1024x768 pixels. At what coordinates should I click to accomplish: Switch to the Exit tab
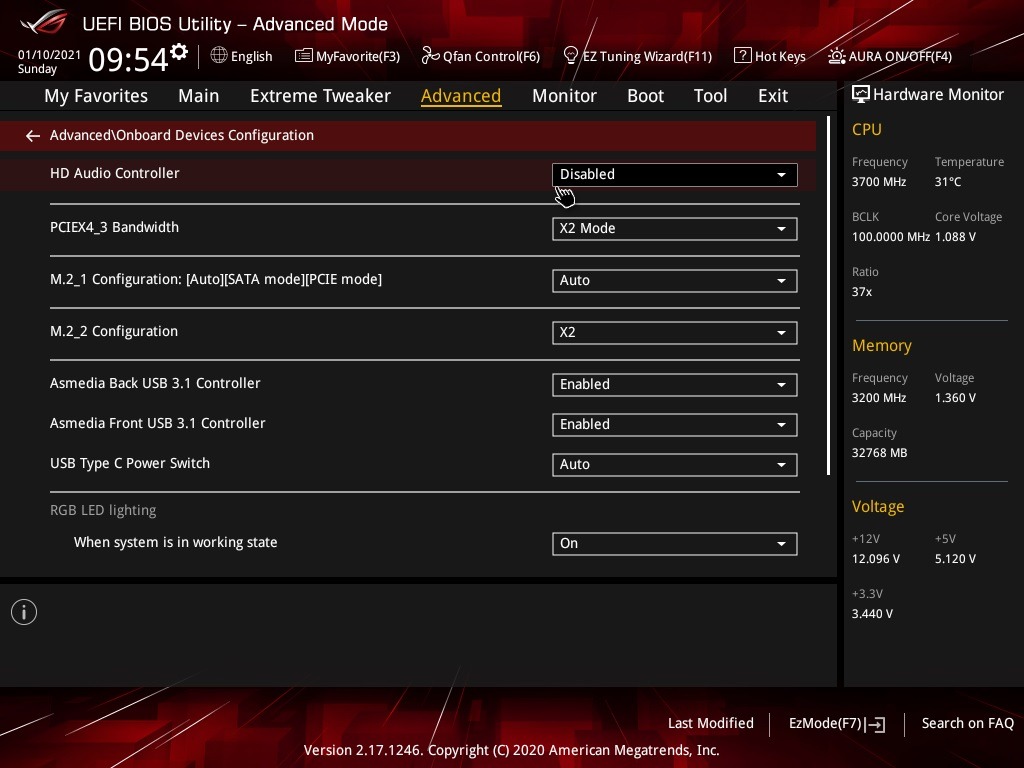coord(773,96)
